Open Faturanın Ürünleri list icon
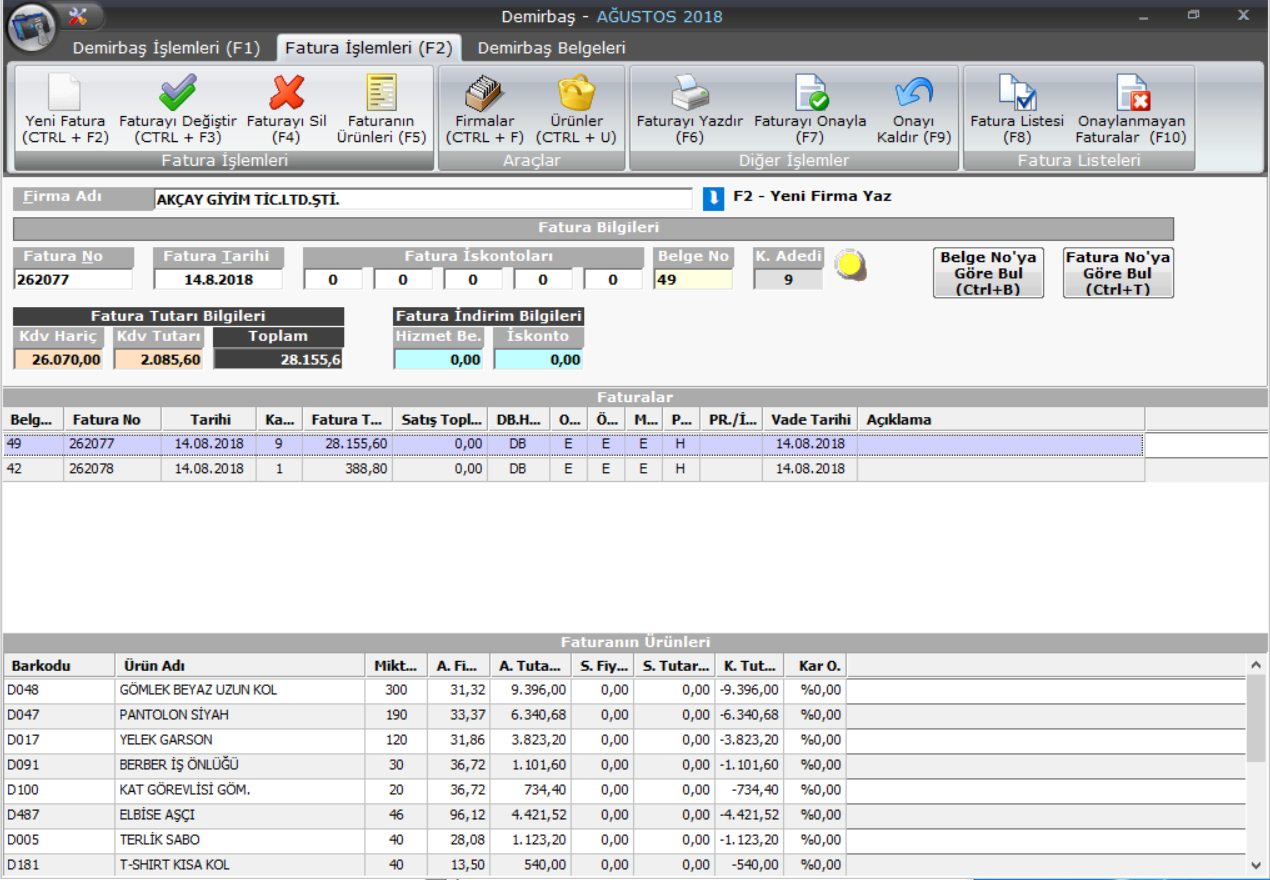 click(x=380, y=93)
